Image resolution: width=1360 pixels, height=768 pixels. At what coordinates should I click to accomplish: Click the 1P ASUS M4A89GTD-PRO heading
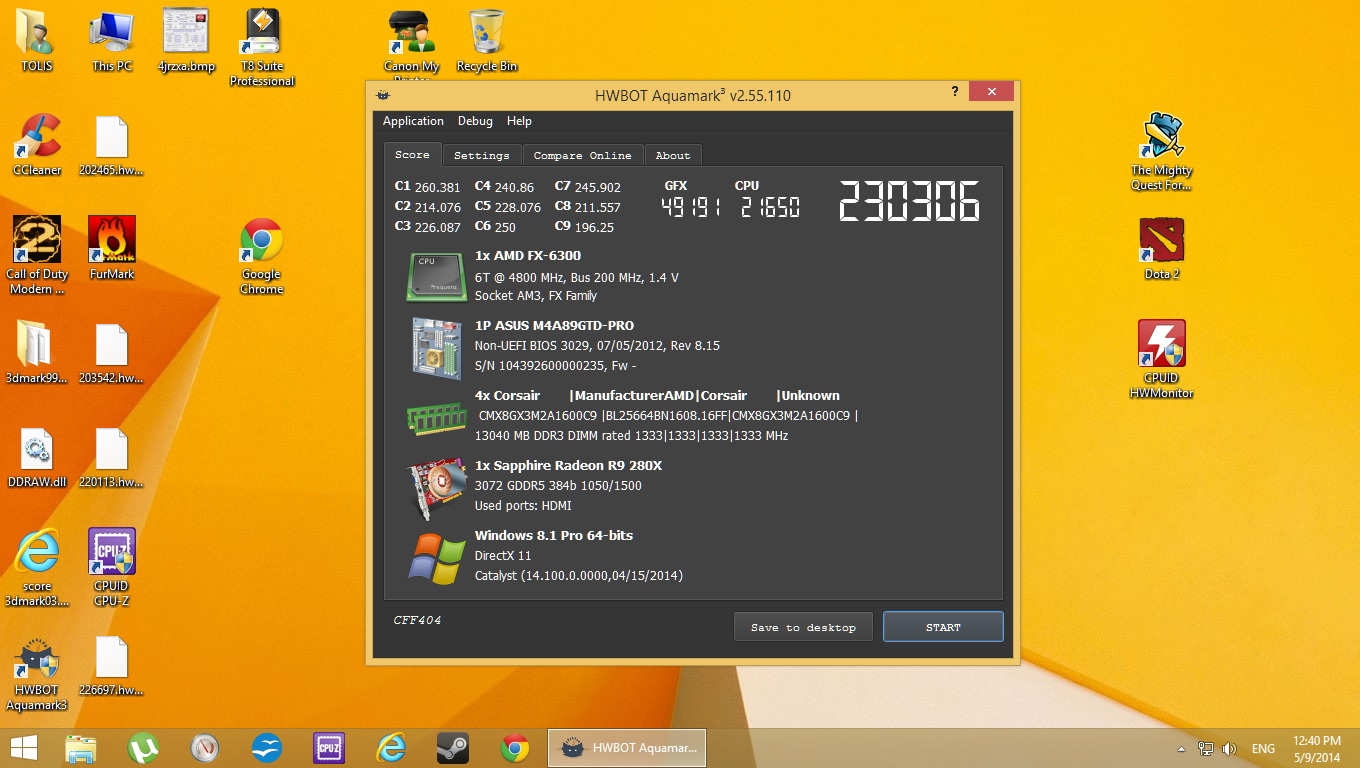[554, 326]
